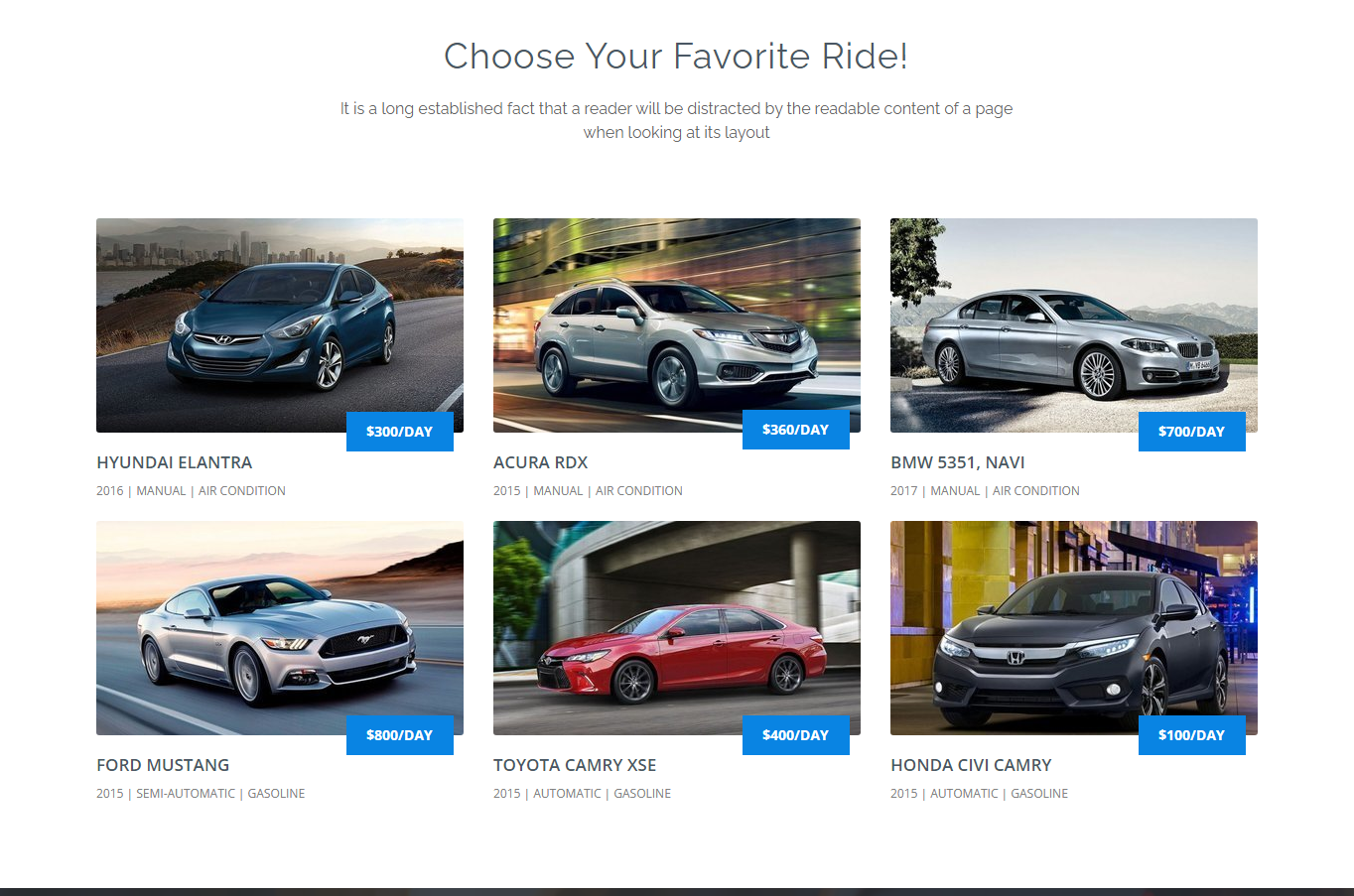1354x896 pixels.
Task: Click Ford Mustang's semi-automatic gasoline specs line
Action: click(201, 794)
